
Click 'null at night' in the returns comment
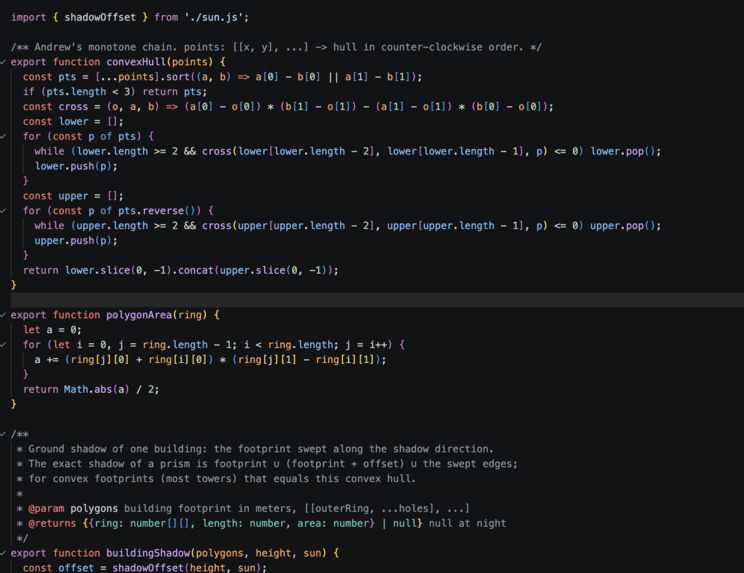tap(467, 523)
